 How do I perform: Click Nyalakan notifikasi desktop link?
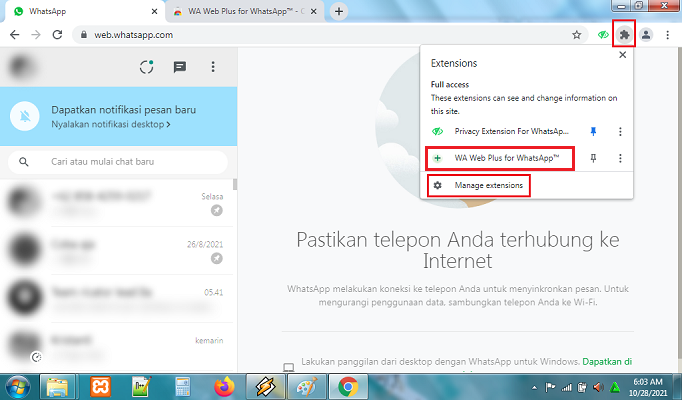[x=110, y=124]
